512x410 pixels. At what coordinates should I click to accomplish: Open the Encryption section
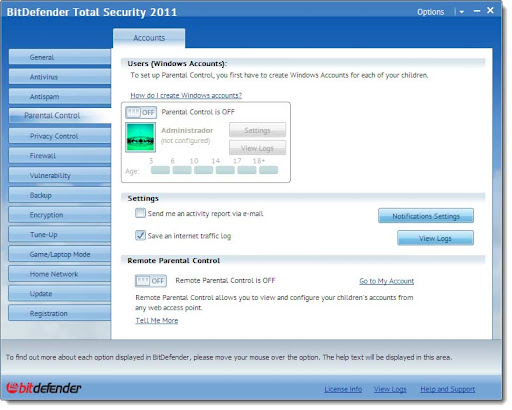click(59, 215)
